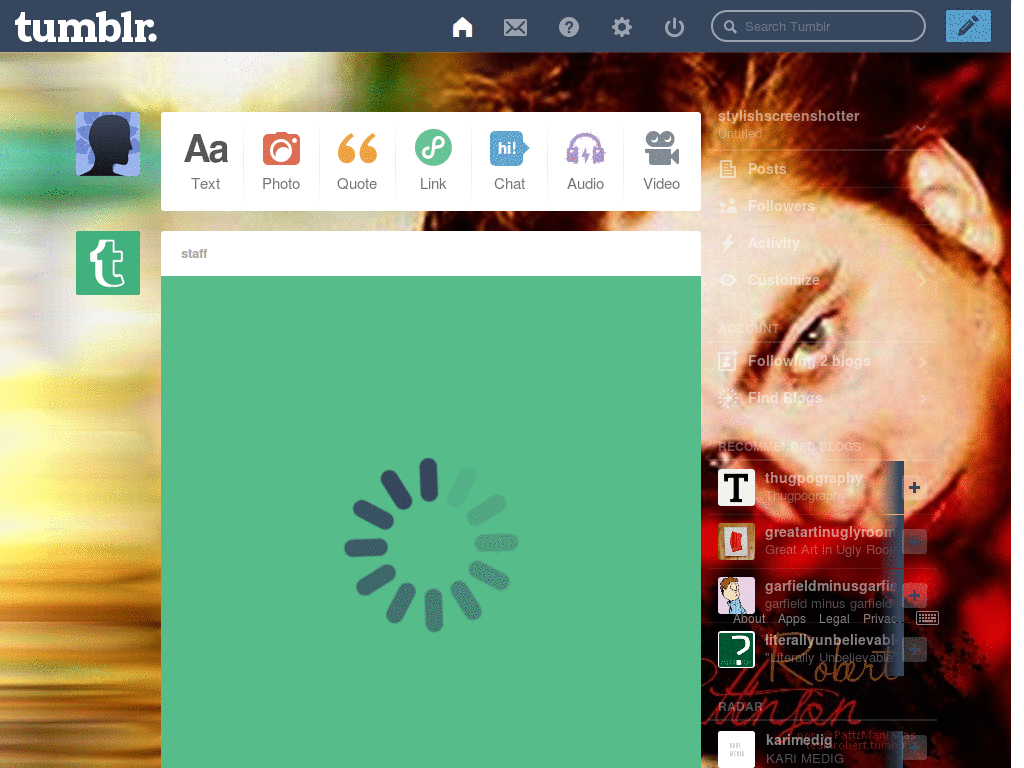Create a new Text post

pyautogui.click(x=206, y=161)
